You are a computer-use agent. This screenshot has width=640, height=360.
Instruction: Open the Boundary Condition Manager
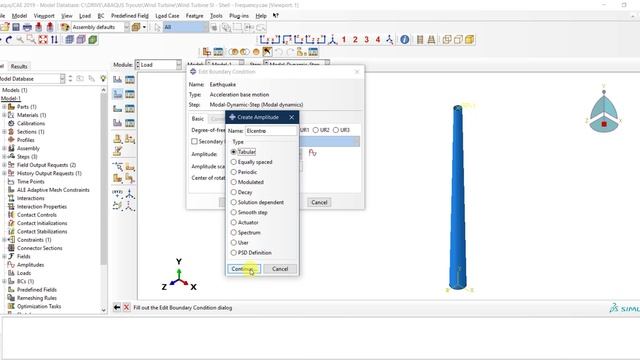[x=130, y=94]
